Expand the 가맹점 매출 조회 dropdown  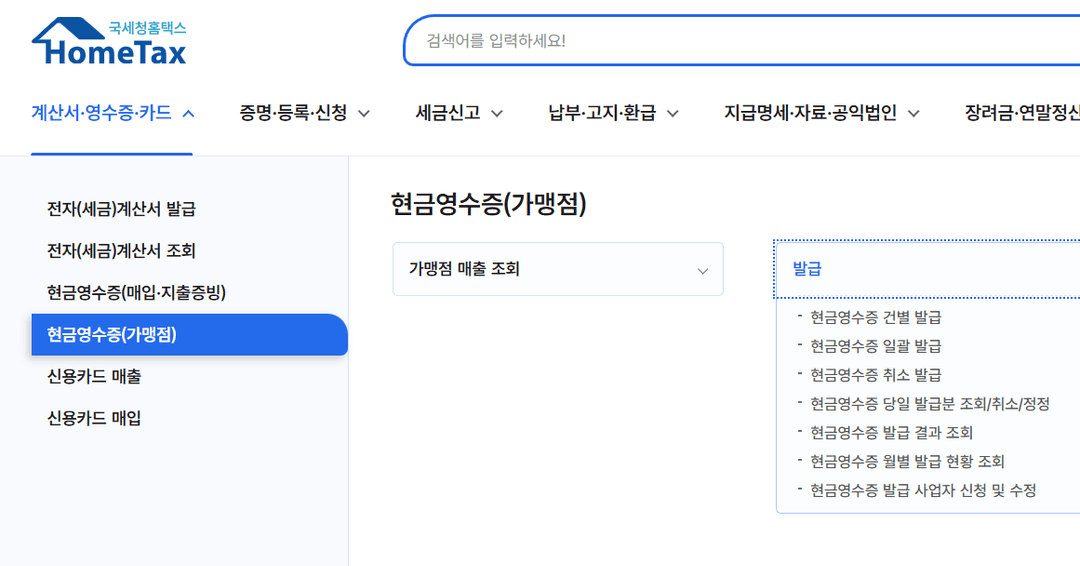point(558,269)
